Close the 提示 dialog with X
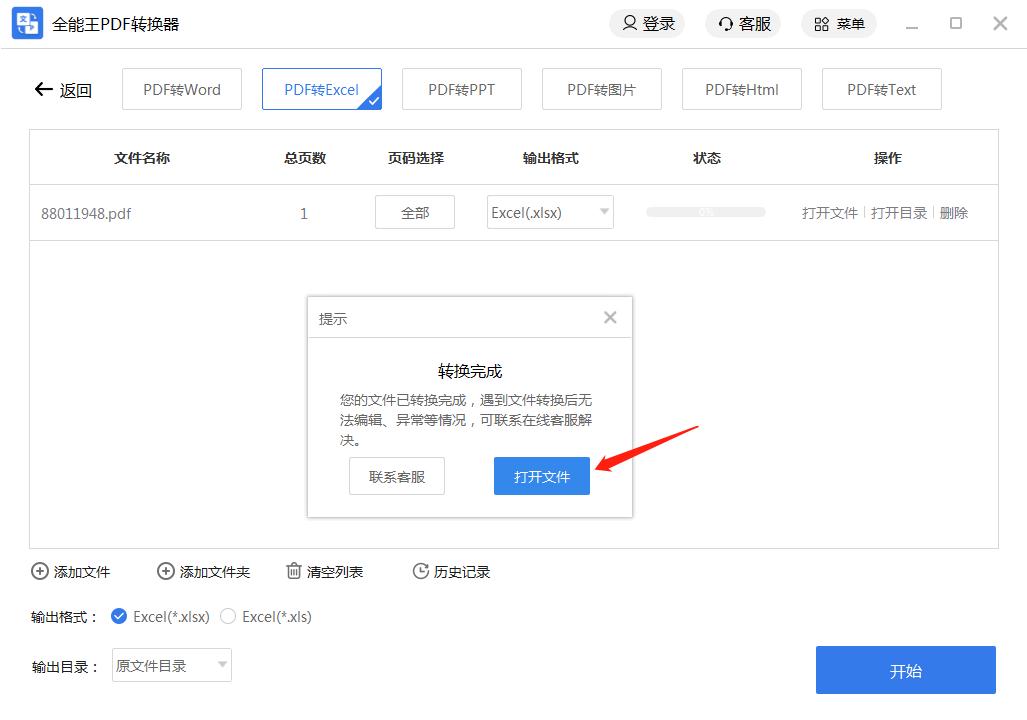This screenshot has width=1027, height=720. 610,318
